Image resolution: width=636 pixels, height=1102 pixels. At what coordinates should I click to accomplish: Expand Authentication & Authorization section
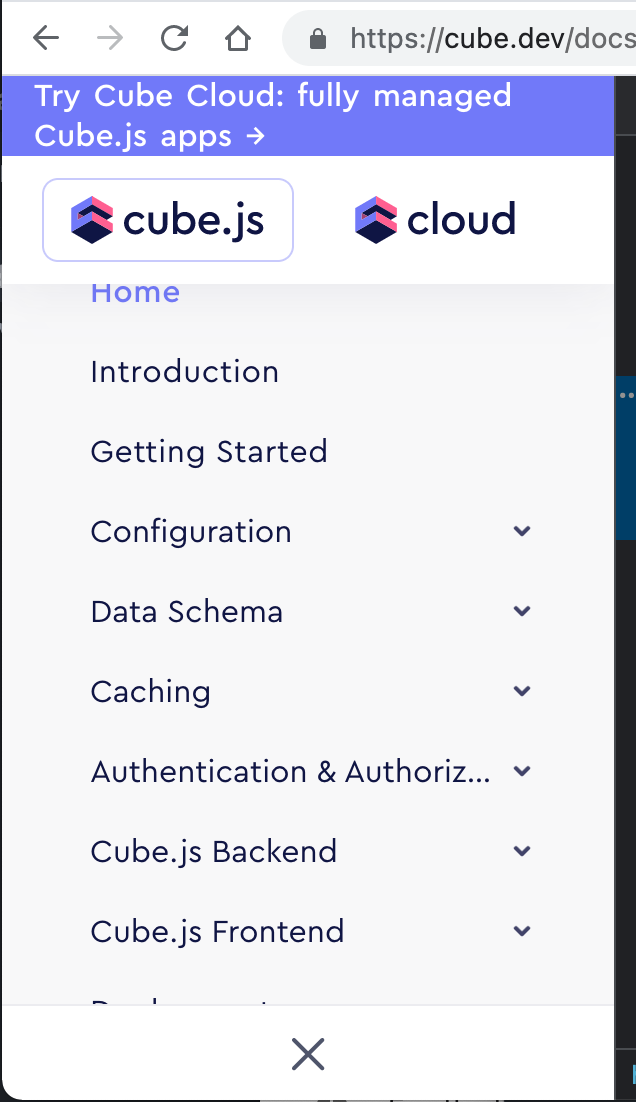[521, 771]
